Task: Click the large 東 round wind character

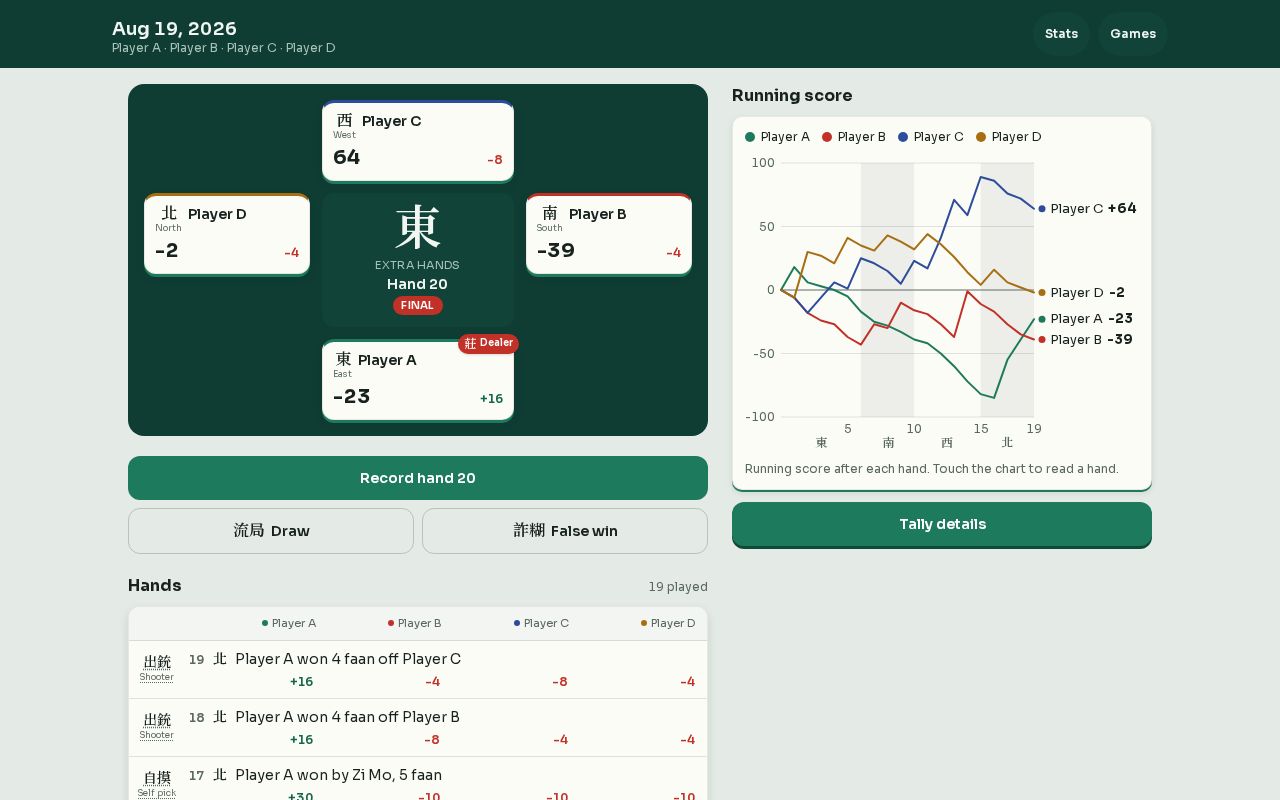Action: [418, 228]
